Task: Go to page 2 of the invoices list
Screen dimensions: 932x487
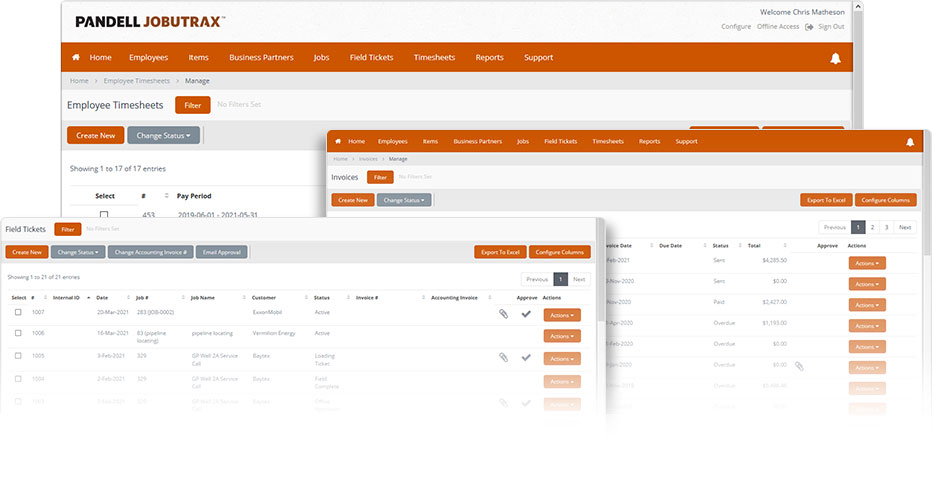Action: tap(872, 227)
